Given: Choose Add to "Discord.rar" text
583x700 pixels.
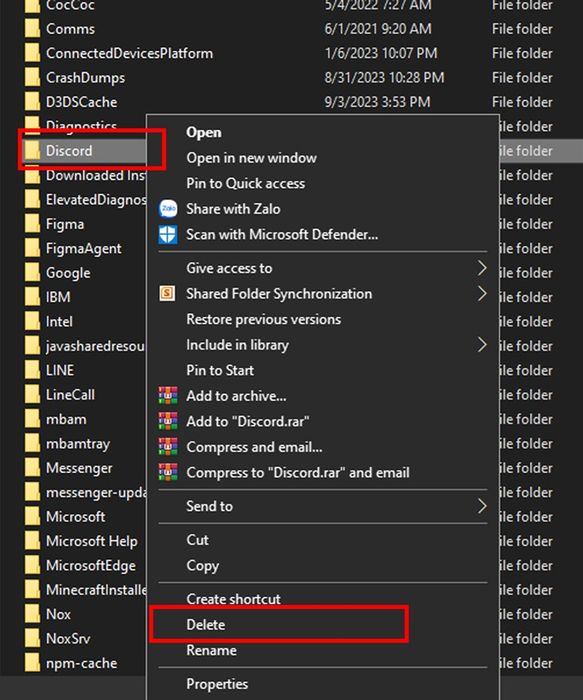Looking at the screenshot, I should (248, 421).
